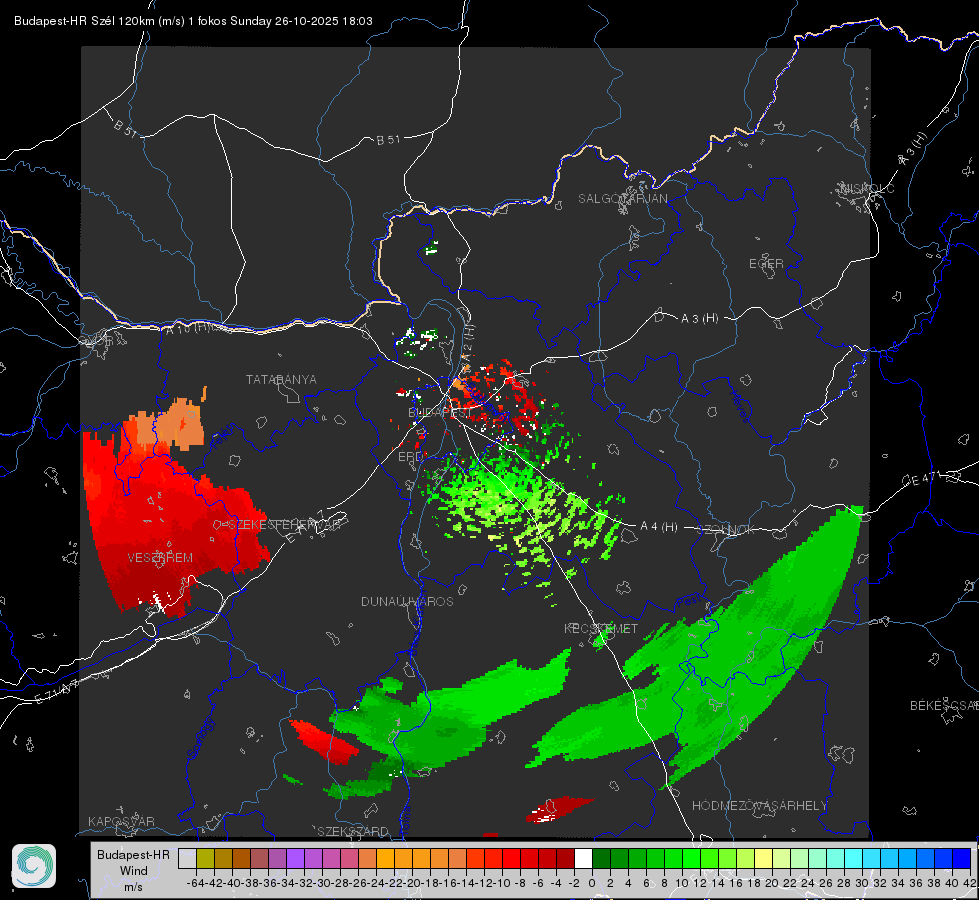Click the VESZPRÉM label on red echo

160,558
